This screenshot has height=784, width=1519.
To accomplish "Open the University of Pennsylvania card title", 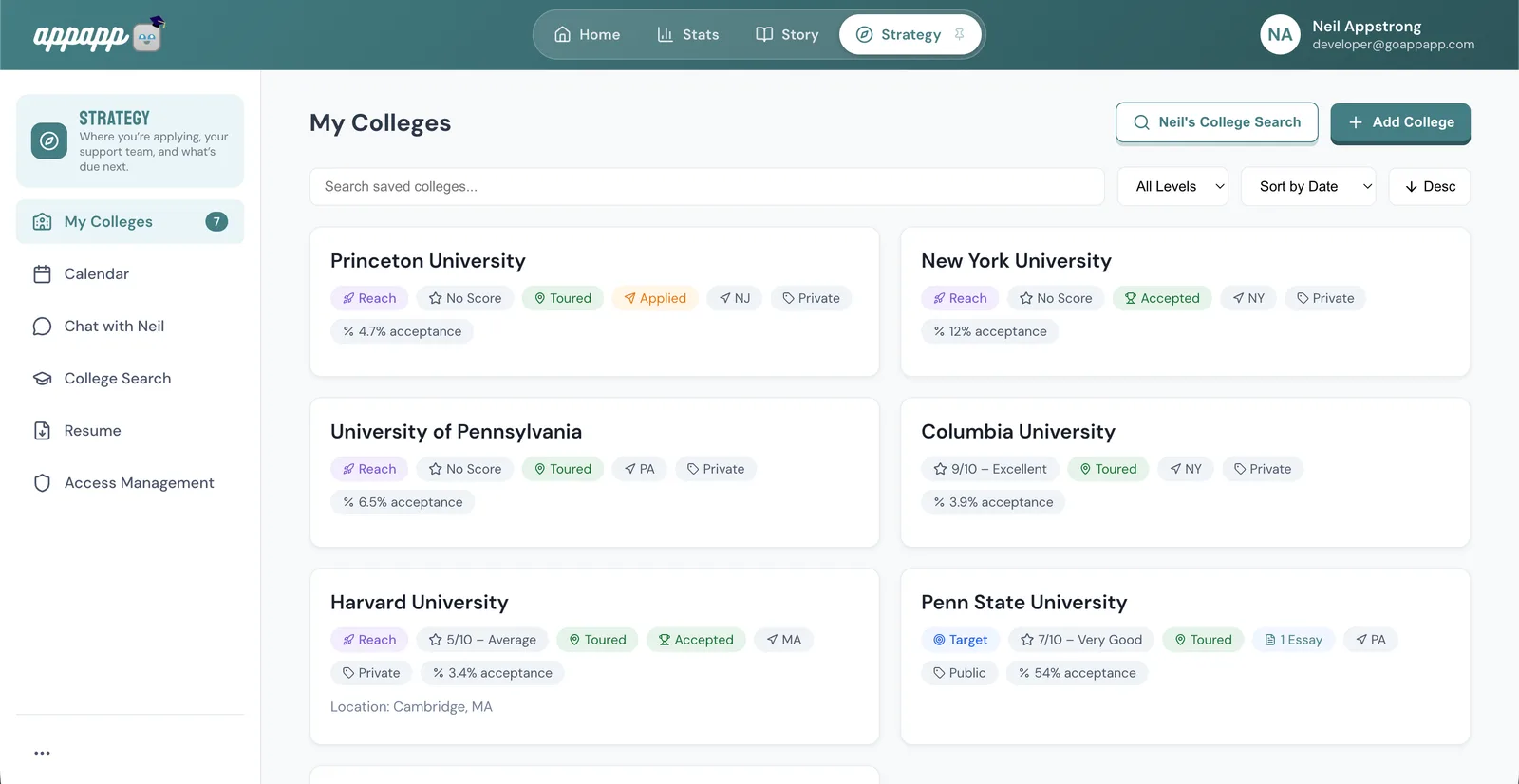I will point(456,432).
